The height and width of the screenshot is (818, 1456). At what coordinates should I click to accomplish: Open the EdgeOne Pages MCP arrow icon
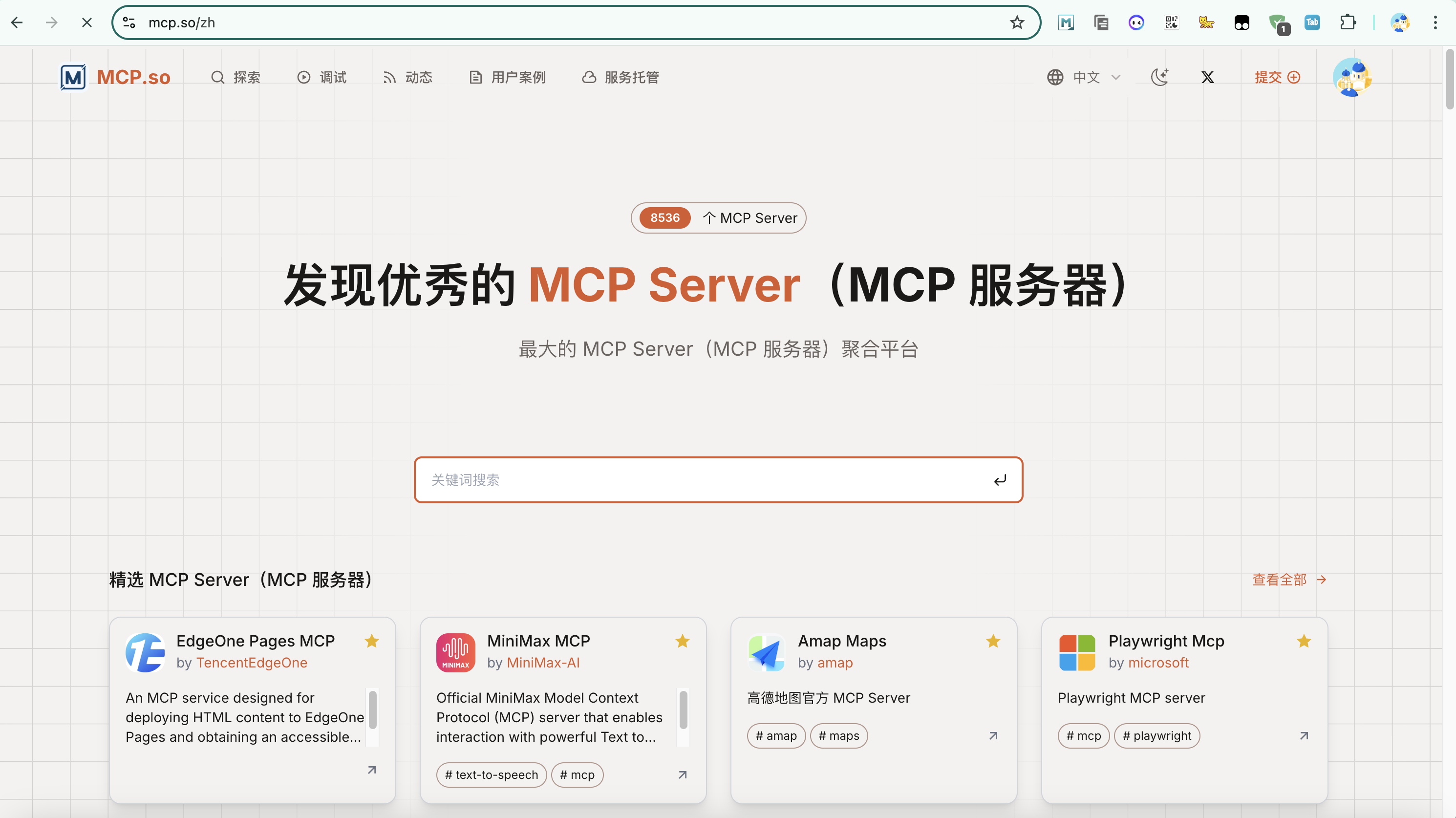point(372,770)
